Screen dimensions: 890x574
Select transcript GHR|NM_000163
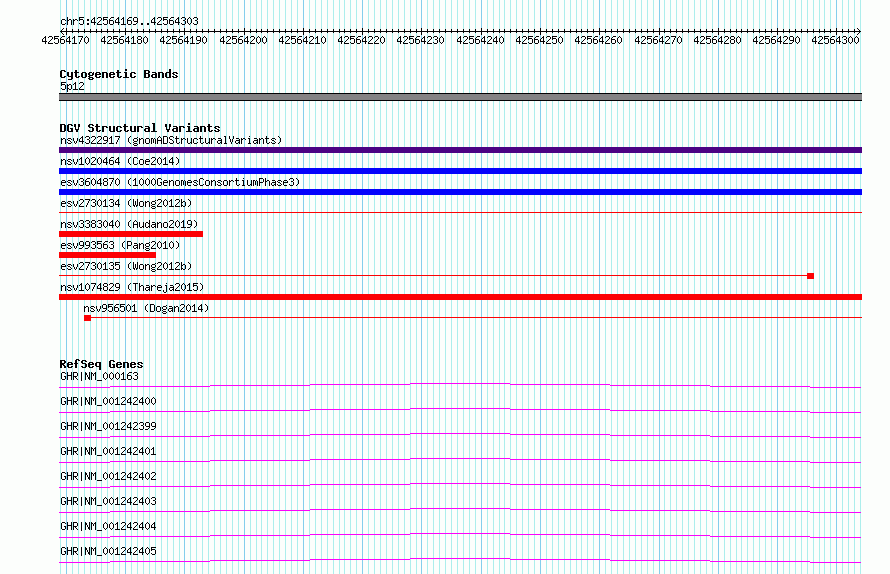tap(99, 376)
